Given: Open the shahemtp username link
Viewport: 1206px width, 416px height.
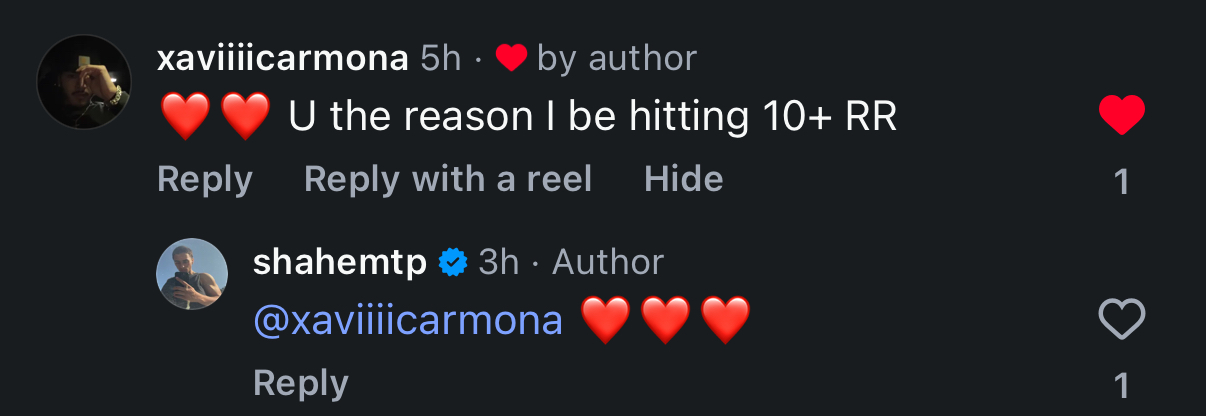Looking at the screenshot, I should [x=341, y=262].
